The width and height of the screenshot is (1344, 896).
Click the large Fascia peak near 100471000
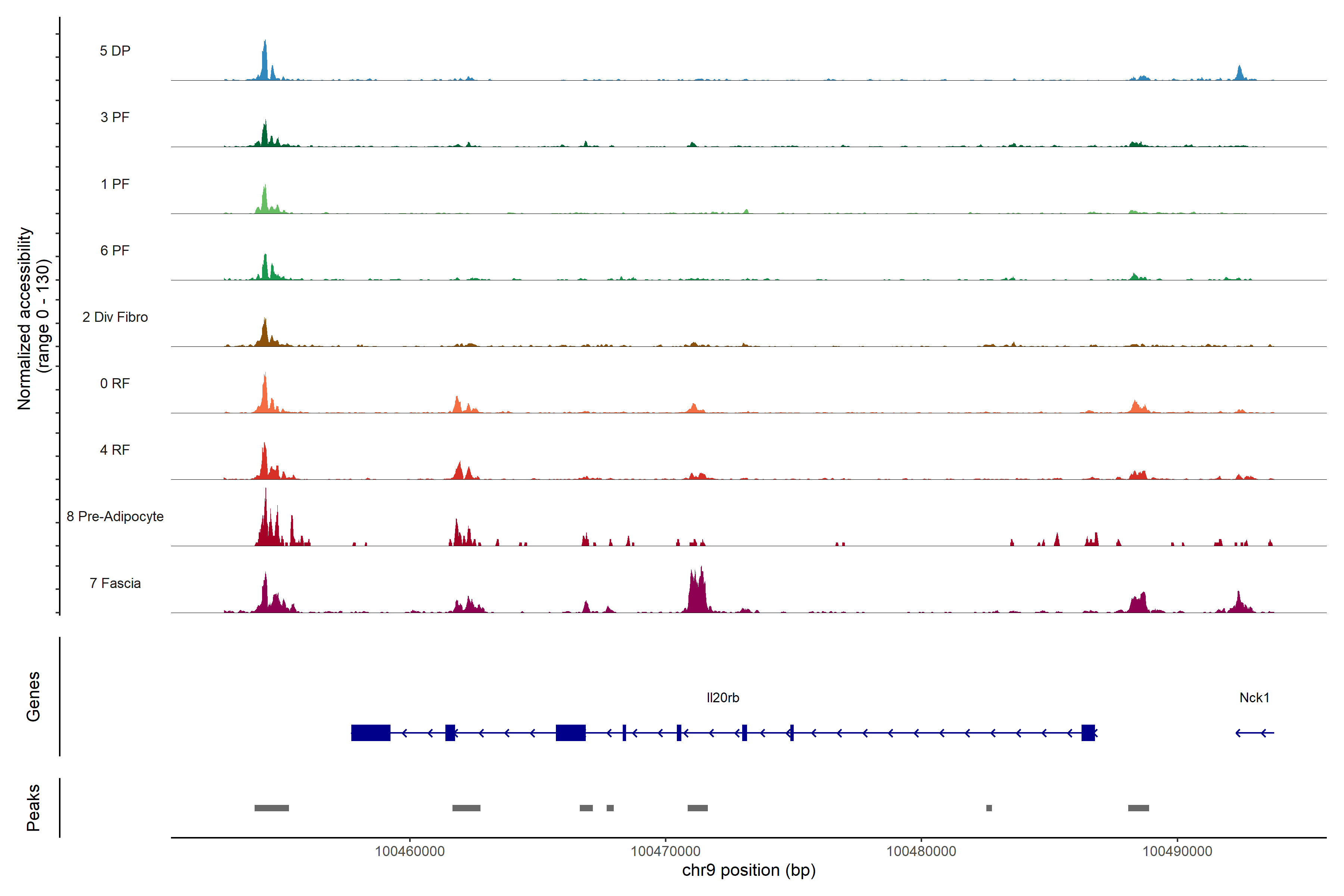697,594
